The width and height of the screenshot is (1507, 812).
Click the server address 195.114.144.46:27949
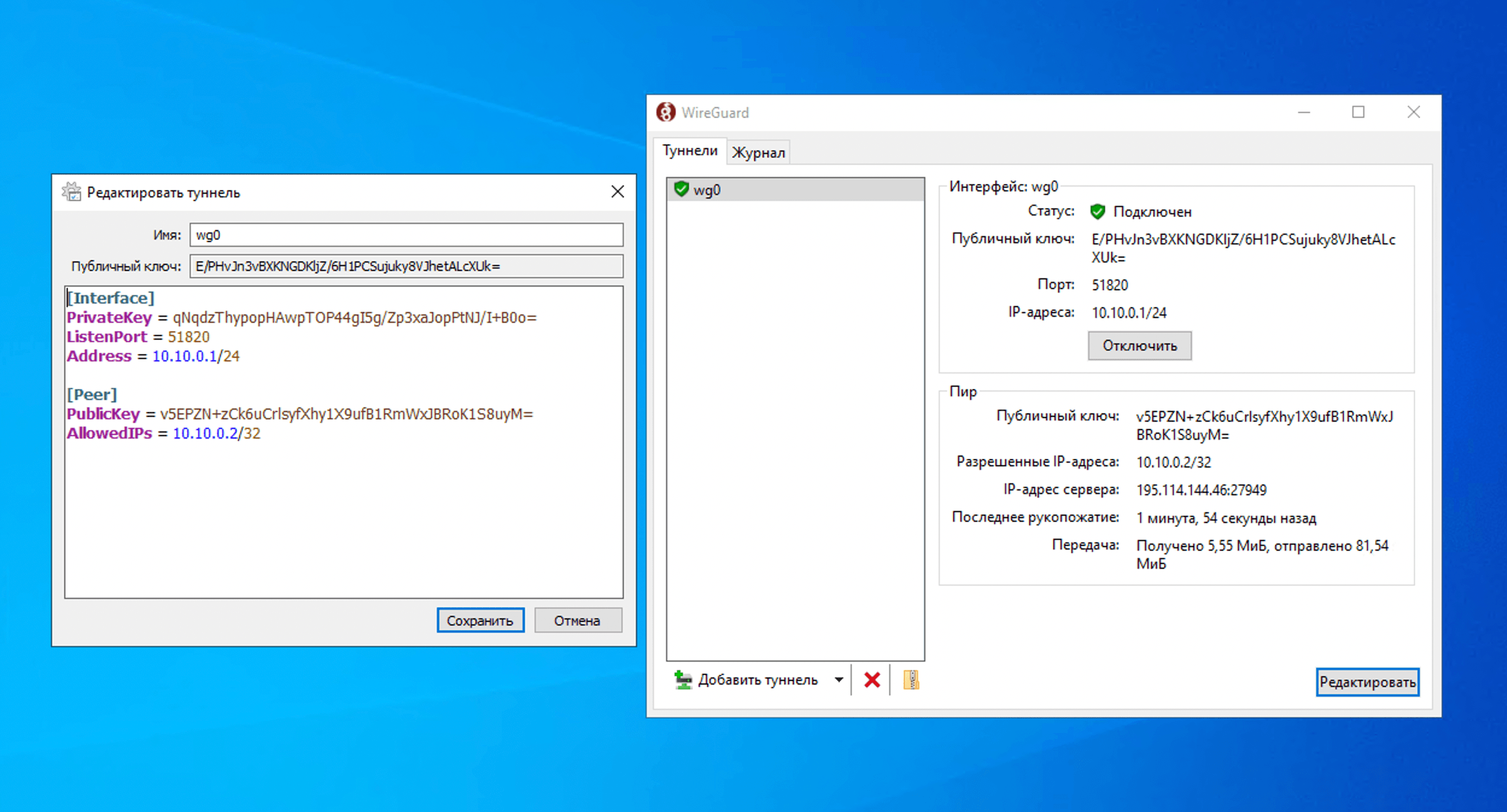(x=1201, y=490)
